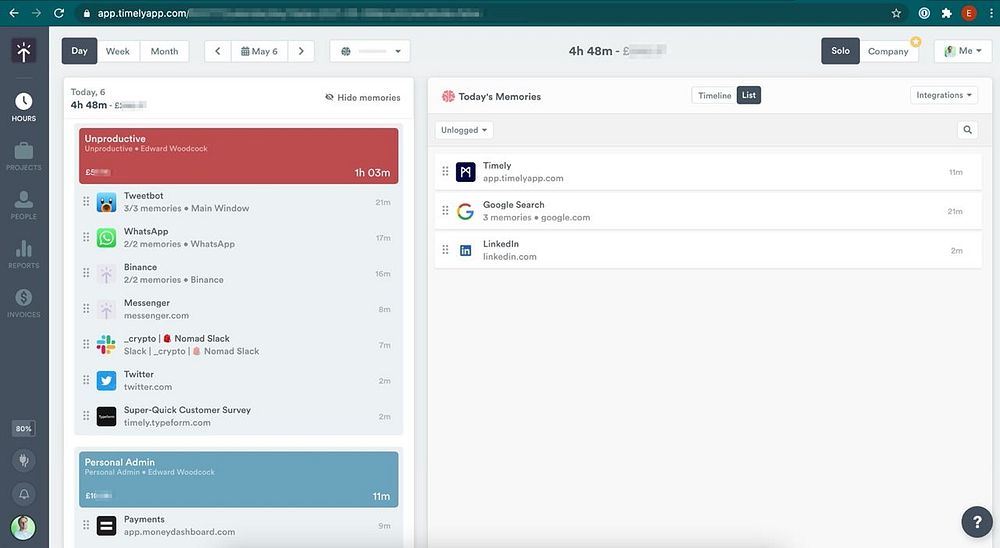Select the Day tab
Screen dimensions: 1000x548
click(79, 51)
